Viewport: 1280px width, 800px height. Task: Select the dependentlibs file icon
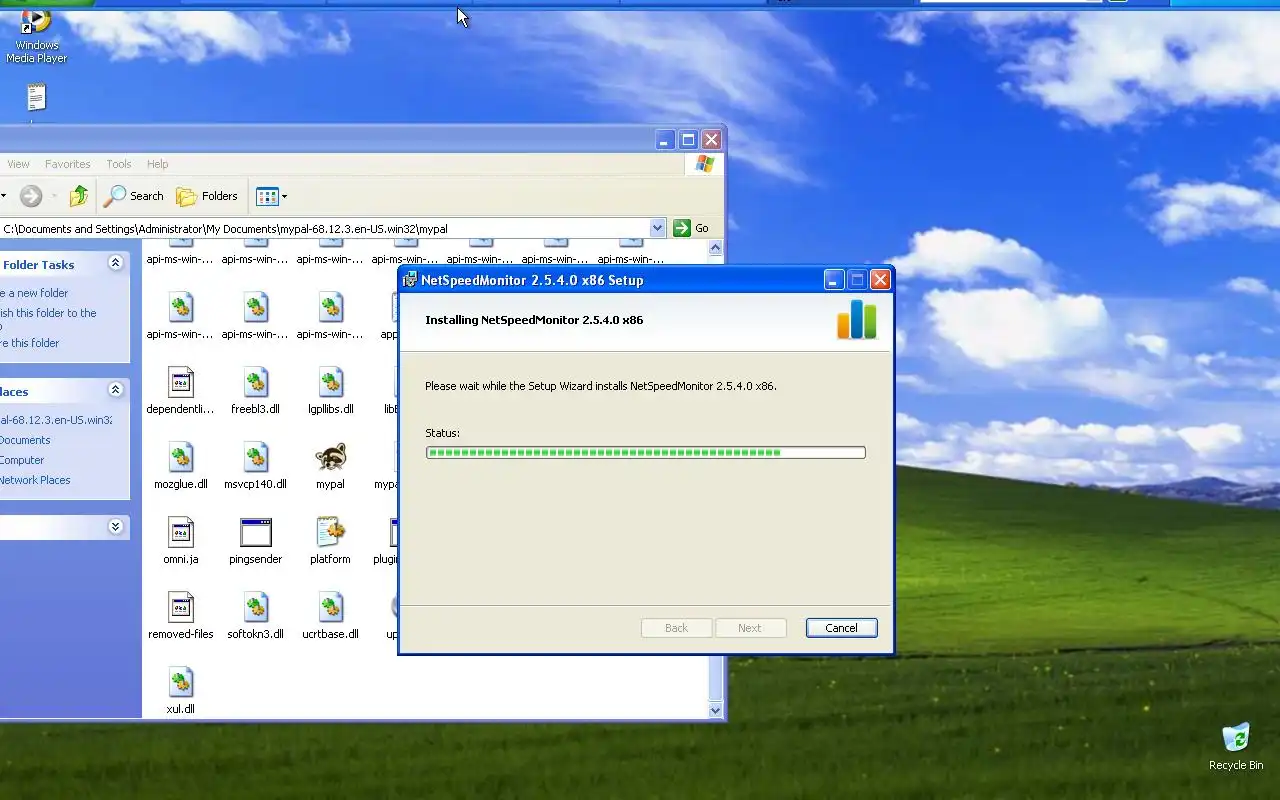tap(180, 382)
